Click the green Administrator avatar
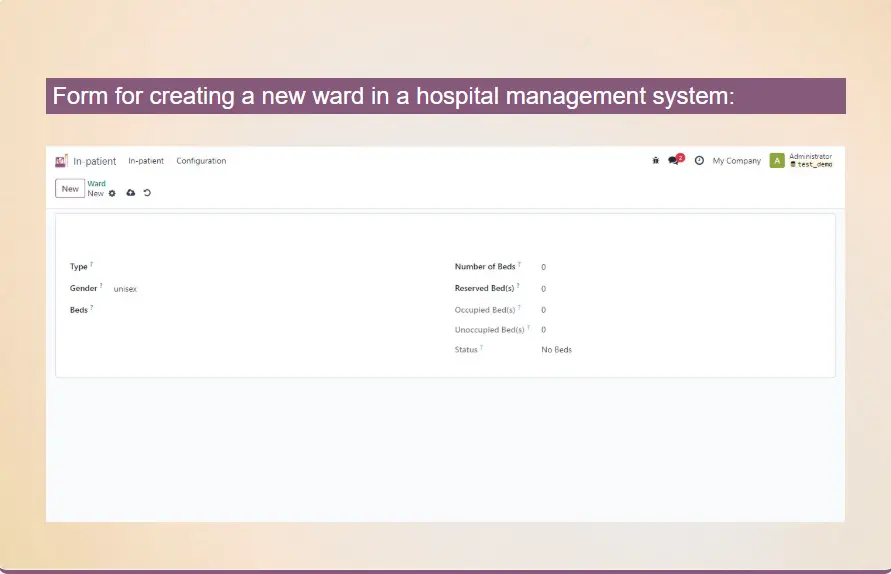This screenshot has height=574, width=891. coord(777,161)
